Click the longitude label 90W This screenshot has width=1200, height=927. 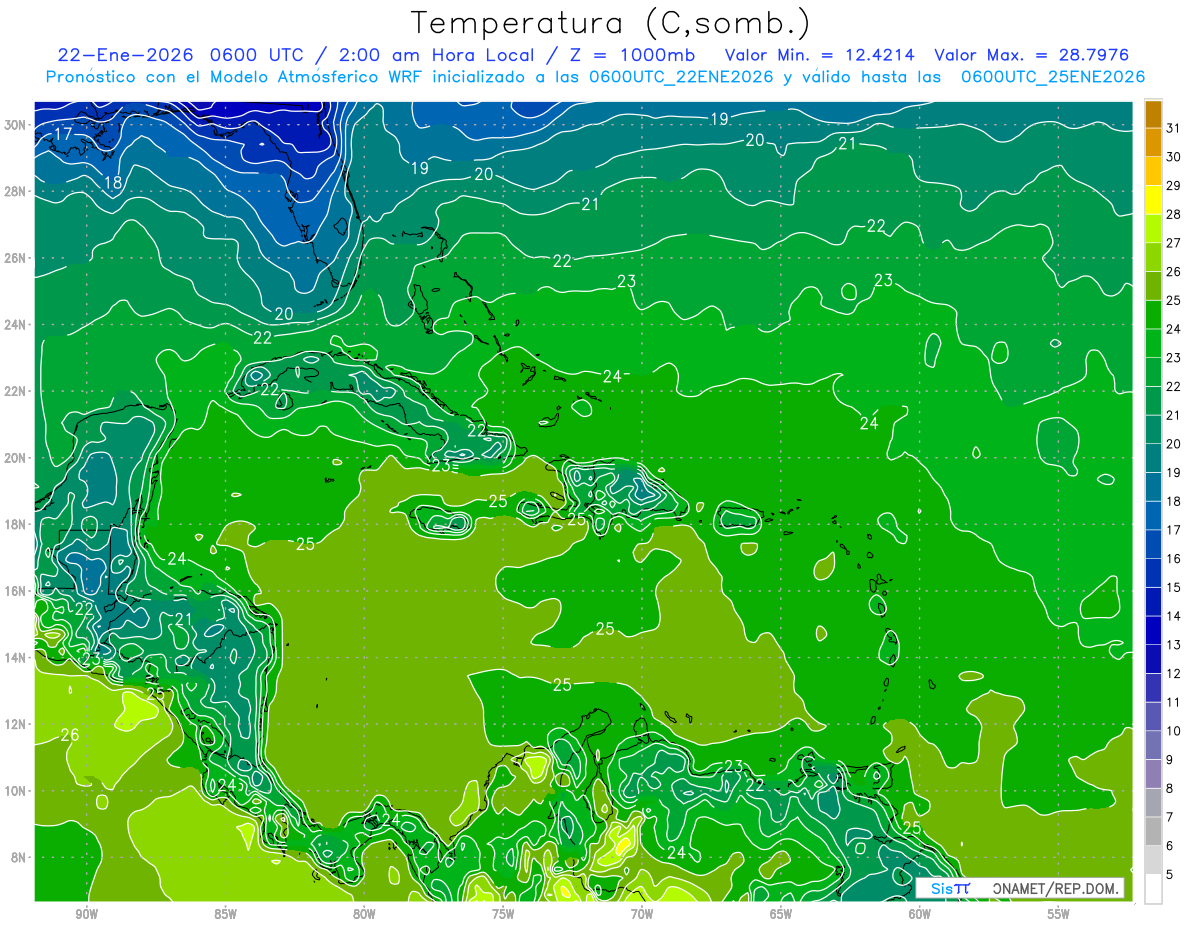coord(86,914)
